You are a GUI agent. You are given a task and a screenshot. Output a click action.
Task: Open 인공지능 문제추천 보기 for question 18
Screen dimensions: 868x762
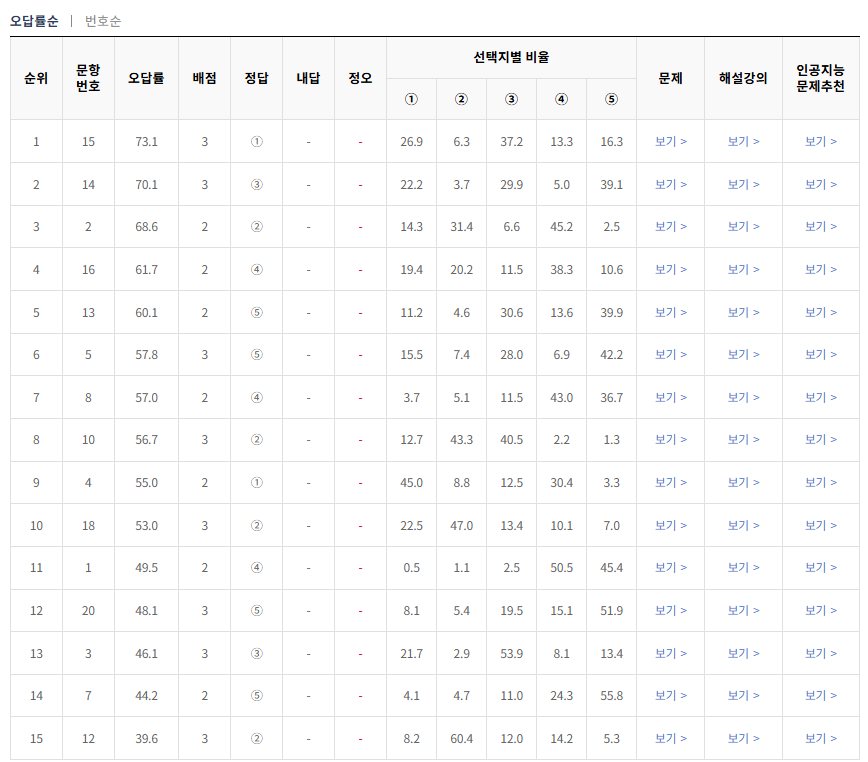click(x=821, y=525)
